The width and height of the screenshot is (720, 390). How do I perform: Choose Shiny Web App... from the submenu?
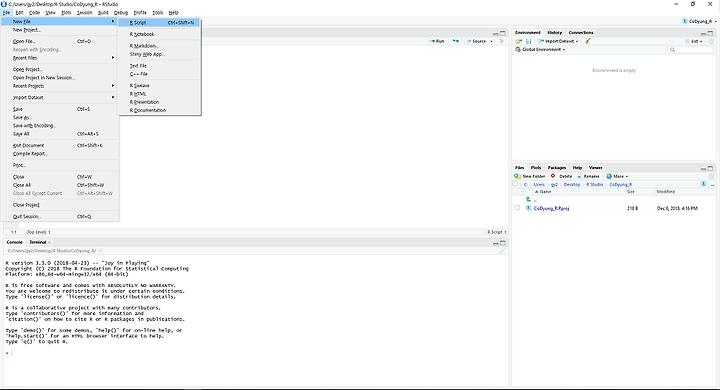point(159,54)
